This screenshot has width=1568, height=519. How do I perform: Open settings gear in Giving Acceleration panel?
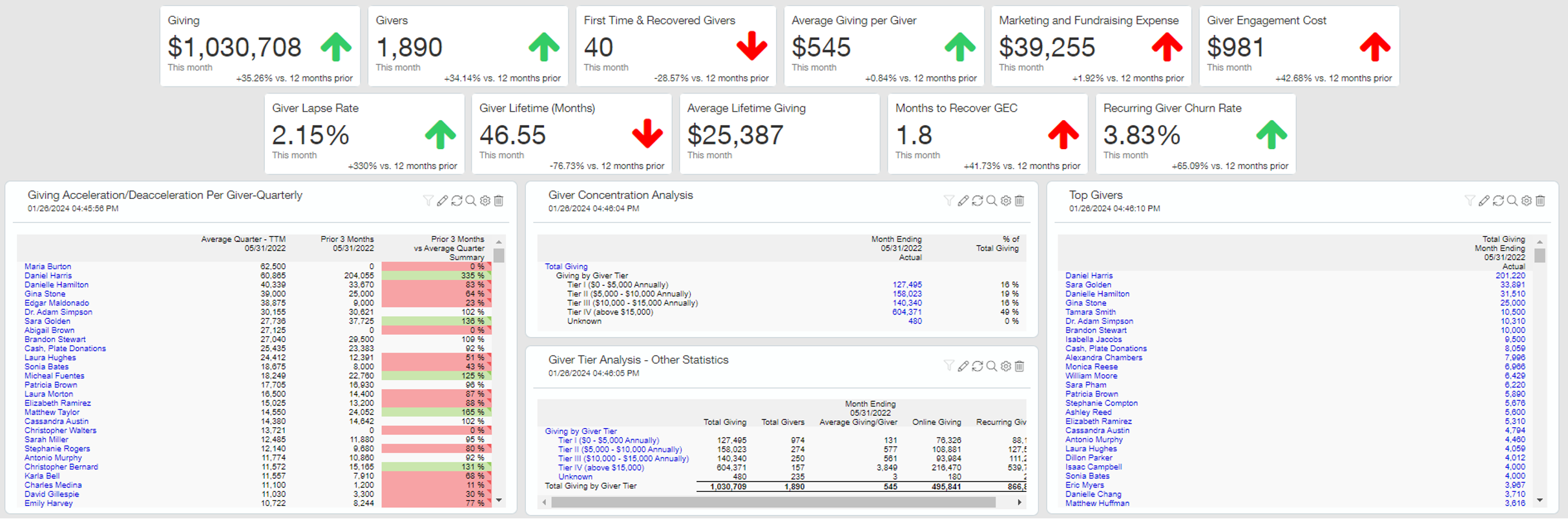(x=485, y=201)
